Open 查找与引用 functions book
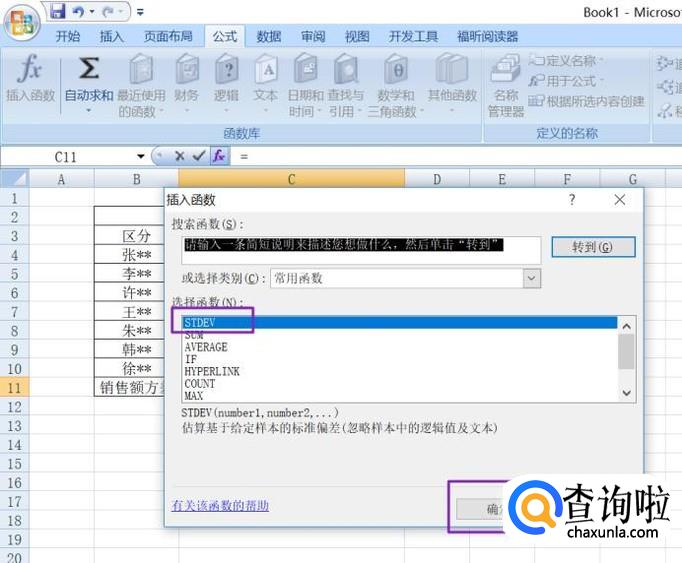The height and width of the screenshot is (563, 682). (346, 85)
